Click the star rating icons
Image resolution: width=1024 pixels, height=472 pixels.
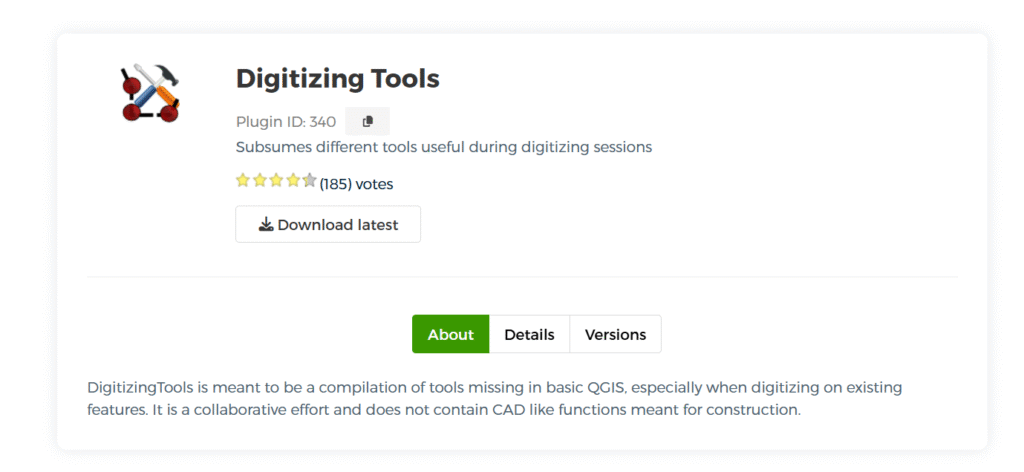[x=276, y=180]
